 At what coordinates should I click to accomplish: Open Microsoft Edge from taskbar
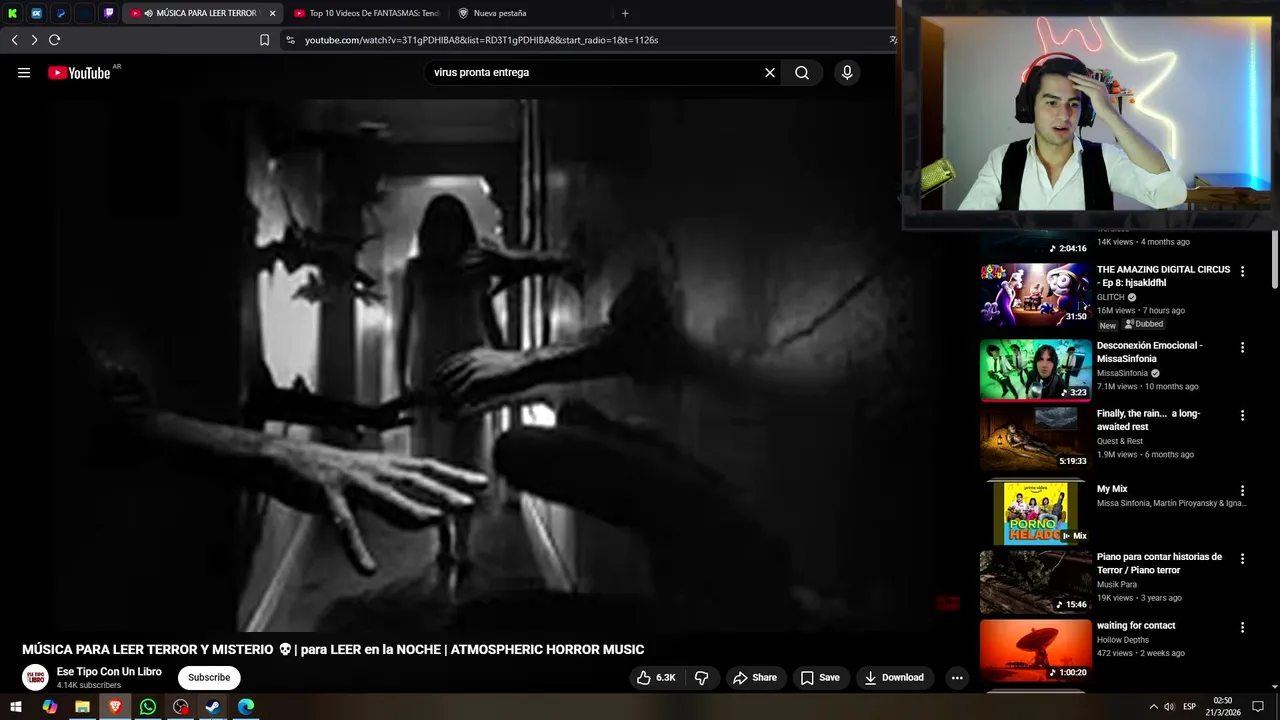[246, 707]
